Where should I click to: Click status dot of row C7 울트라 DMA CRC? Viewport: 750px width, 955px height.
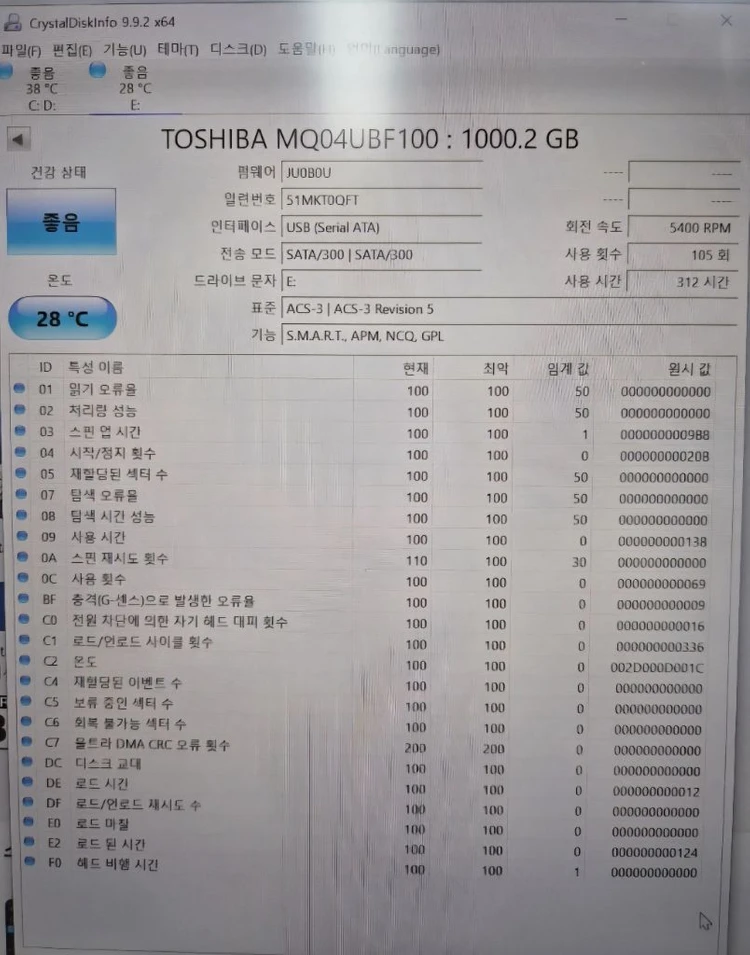click(x=26, y=742)
